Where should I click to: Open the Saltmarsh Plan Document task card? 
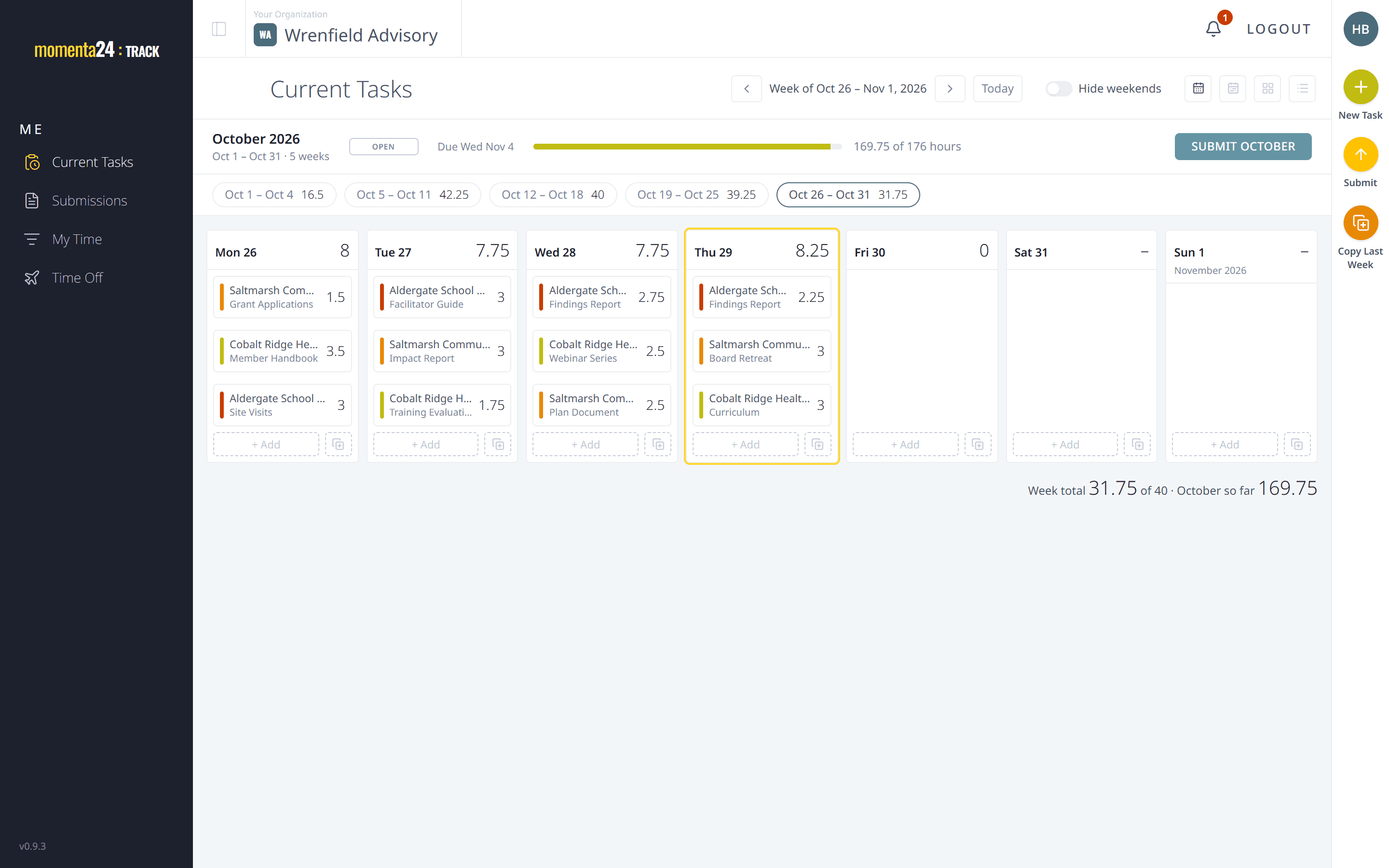[601, 405]
